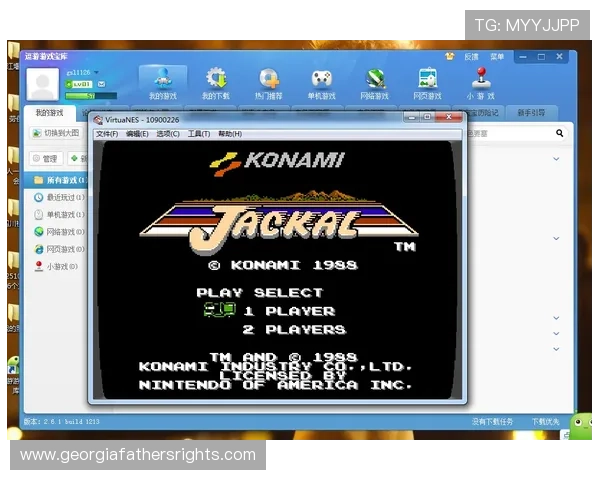Open the 菜单 menu in title bar

(x=497, y=57)
